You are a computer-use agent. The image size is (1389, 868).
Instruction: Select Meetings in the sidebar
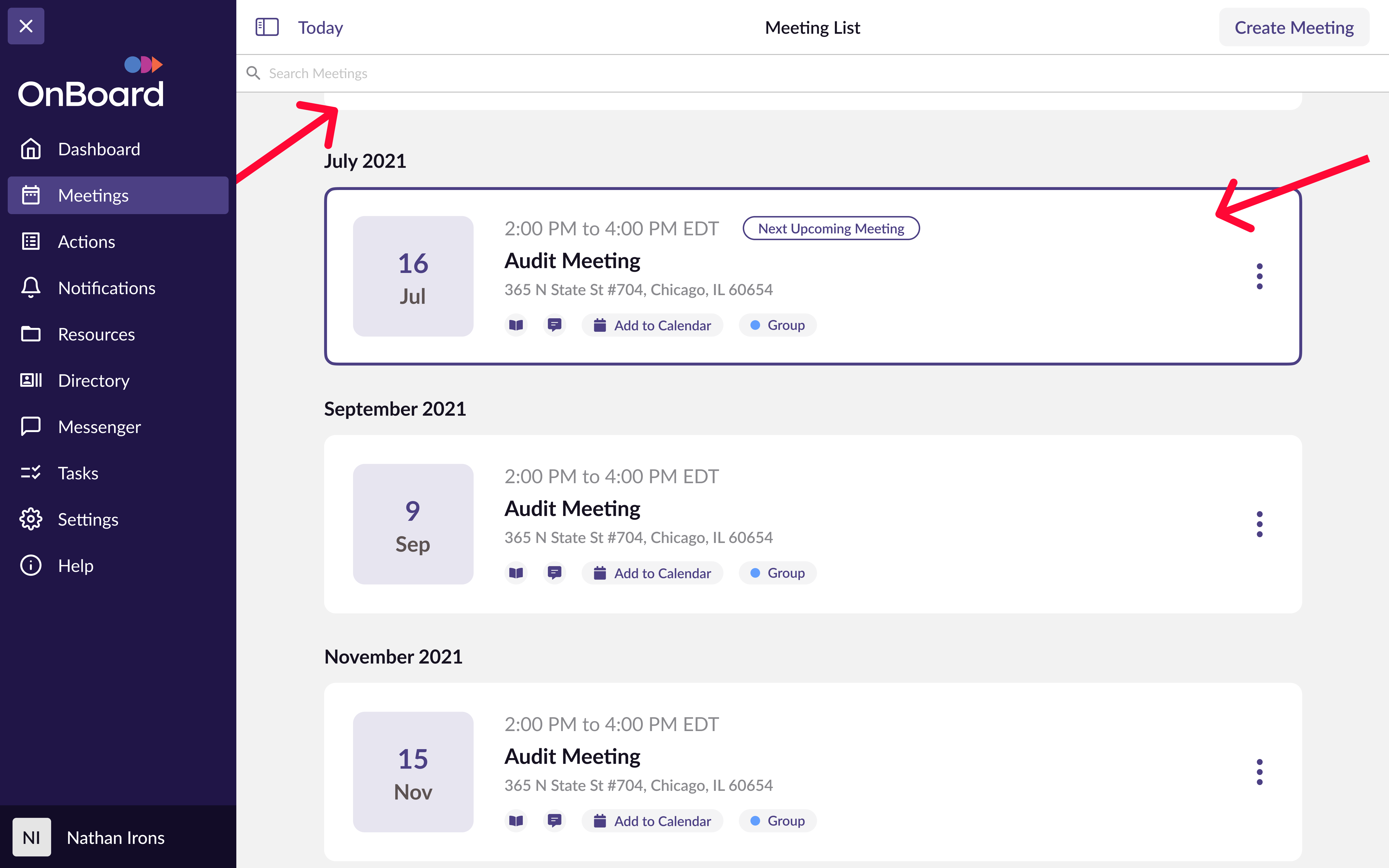[x=118, y=195]
